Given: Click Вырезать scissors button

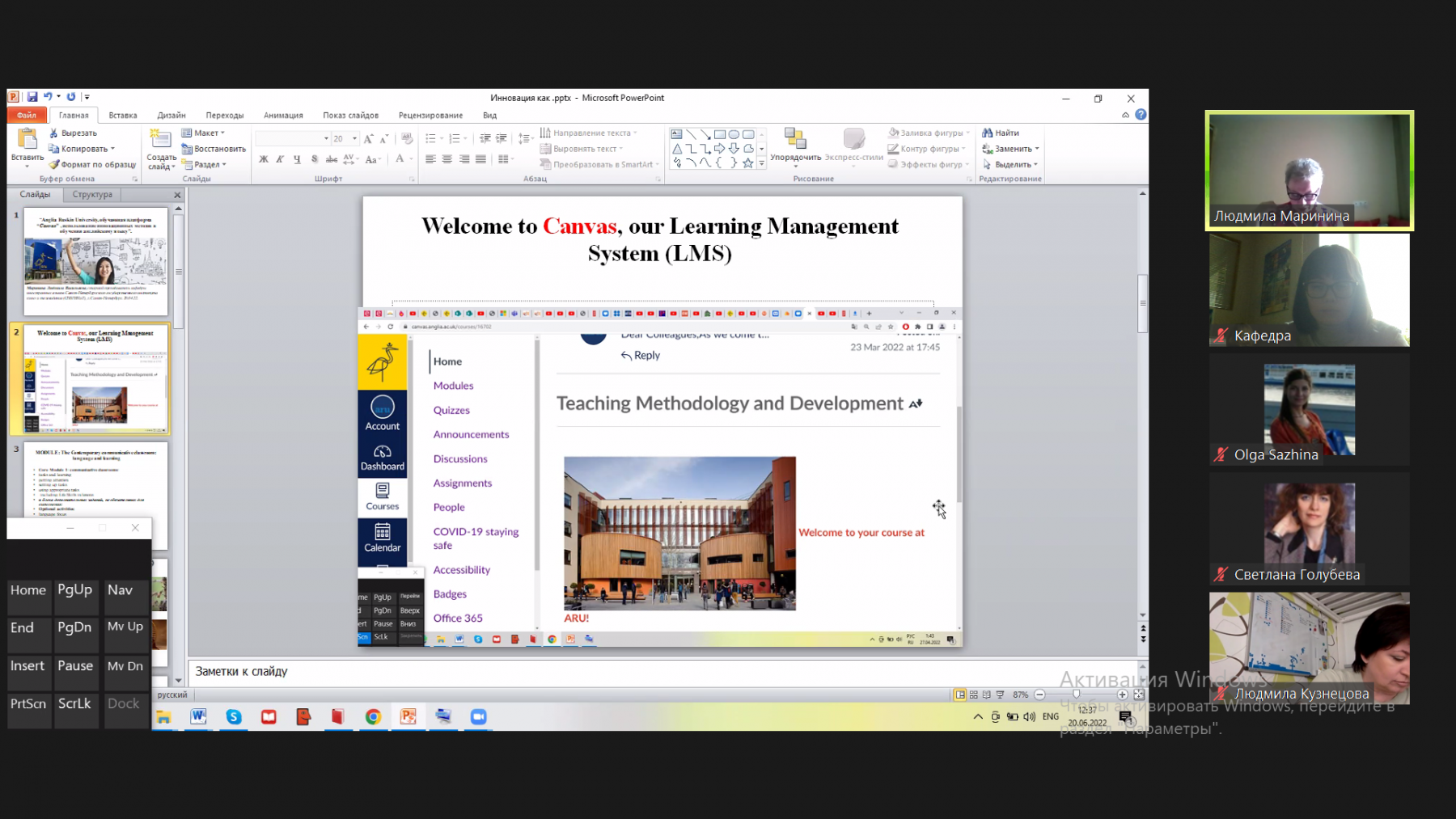Looking at the screenshot, I should coord(73,133).
